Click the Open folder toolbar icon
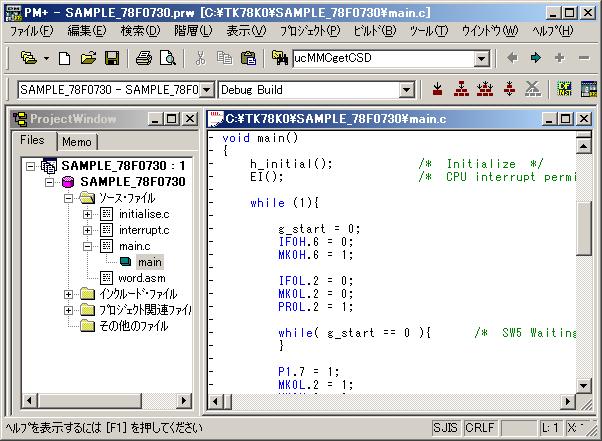602x441 pixels. click(x=88, y=58)
